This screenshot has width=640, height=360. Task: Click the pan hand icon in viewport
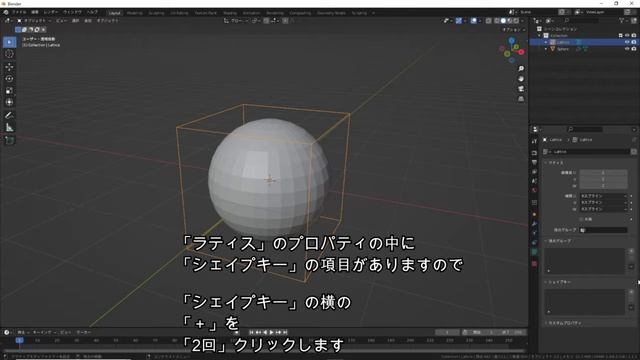(521, 79)
